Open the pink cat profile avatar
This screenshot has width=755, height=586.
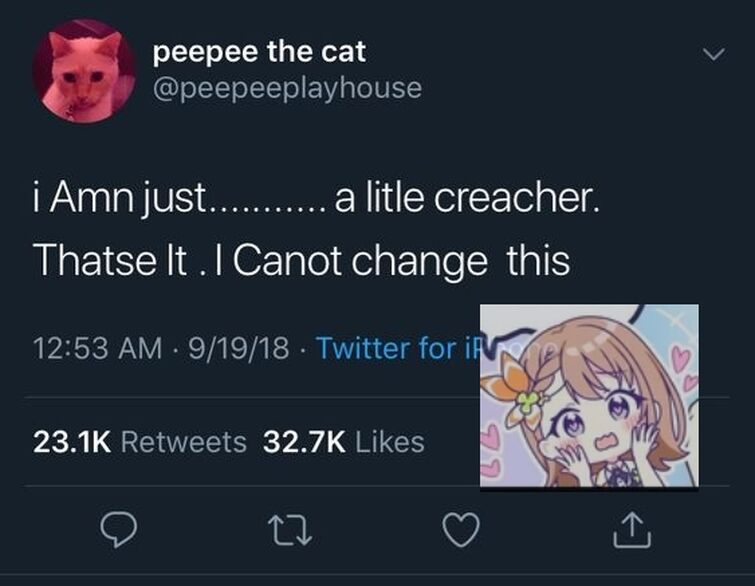(84, 71)
